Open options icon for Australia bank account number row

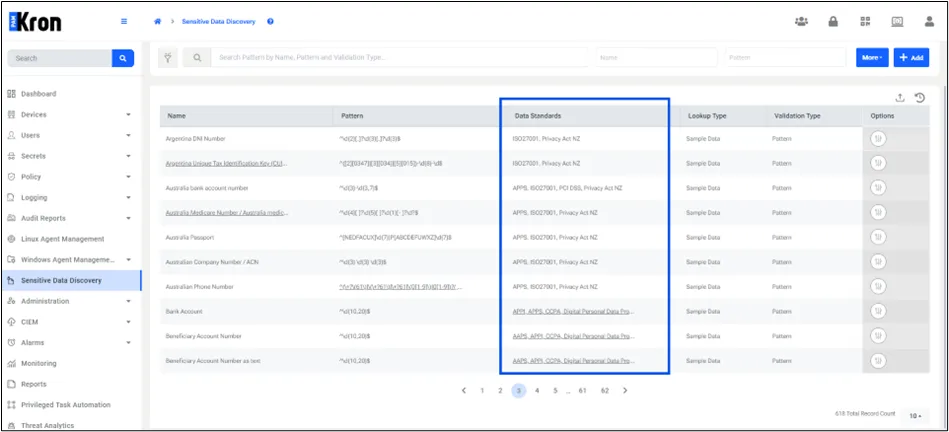pyautogui.click(x=878, y=188)
